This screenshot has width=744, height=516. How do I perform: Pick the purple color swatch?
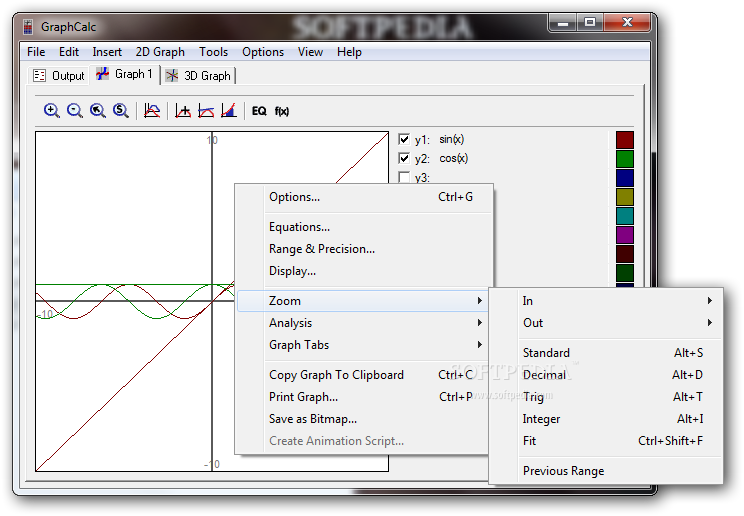[625, 235]
